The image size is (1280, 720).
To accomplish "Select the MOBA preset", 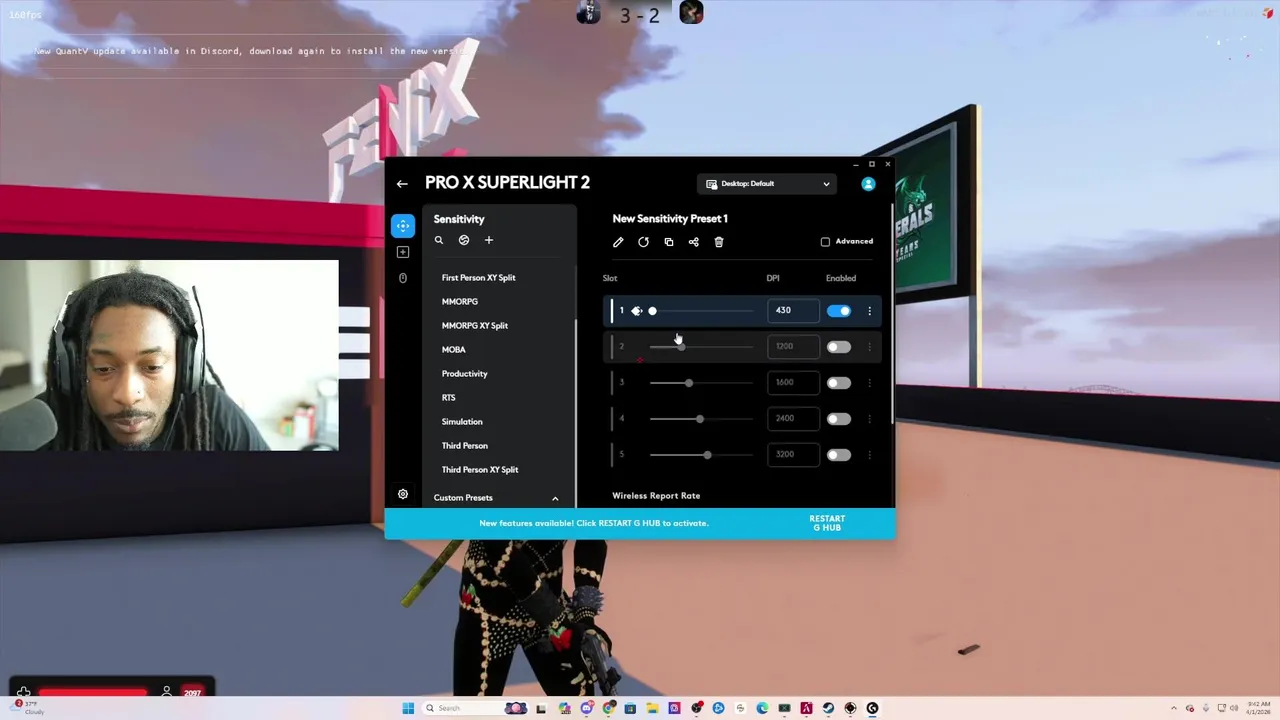I will pos(454,350).
